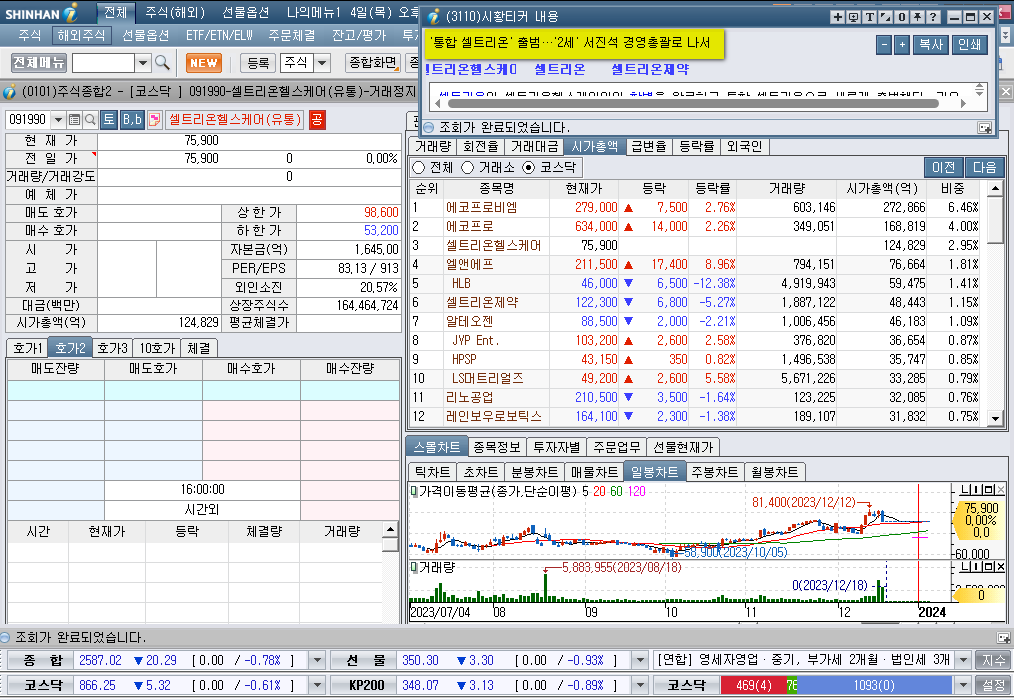The height and width of the screenshot is (700, 1014).
Task: Click 에코프로비엠 in ranking table
Action: [x=482, y=208]
